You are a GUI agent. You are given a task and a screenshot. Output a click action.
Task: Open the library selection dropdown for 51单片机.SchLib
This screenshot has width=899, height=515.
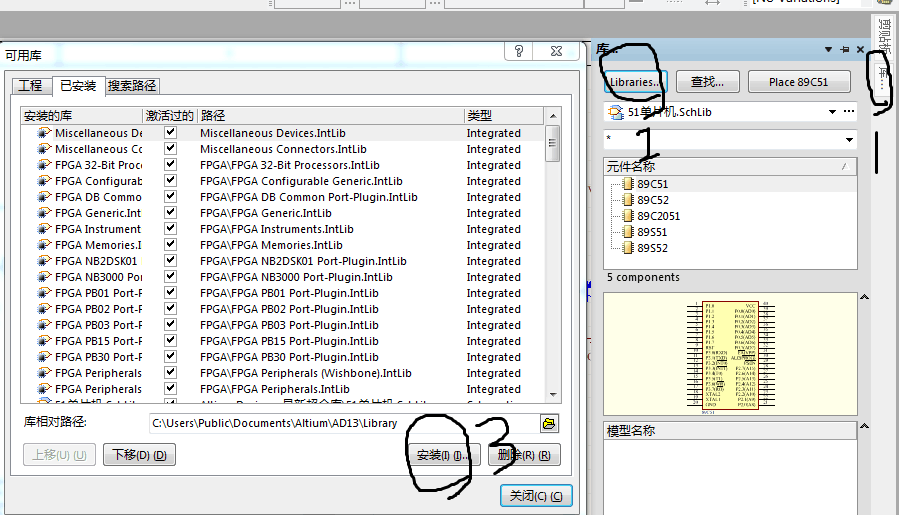(832, 112)
